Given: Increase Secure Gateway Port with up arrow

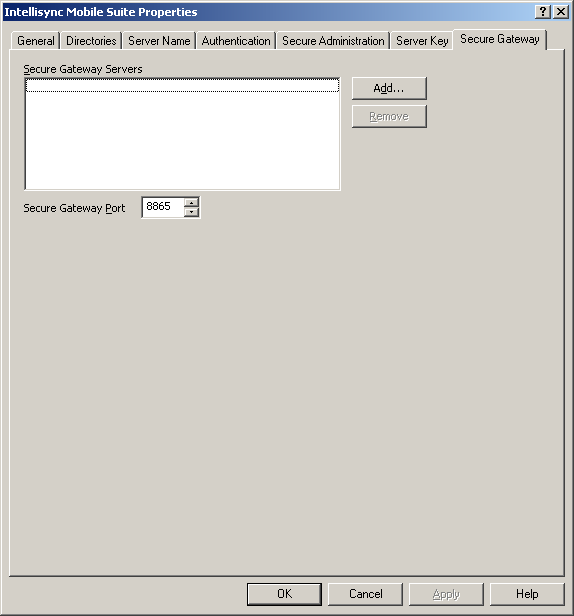Looking at the screenshot, I should (191, 203).
